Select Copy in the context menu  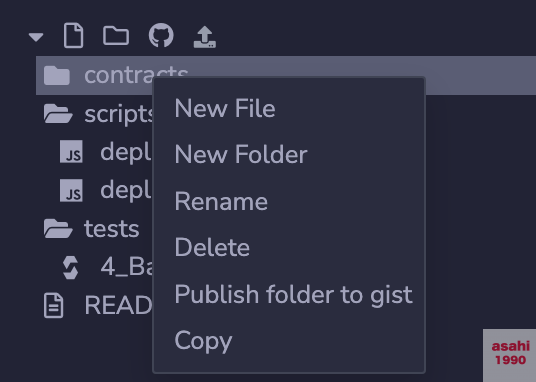coord(203,341)
